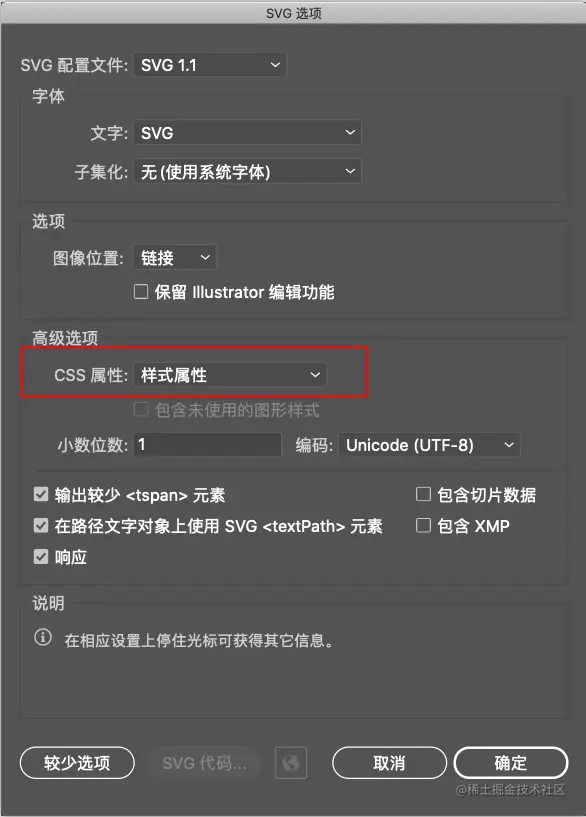The image size is (586, 817).
Task: Click the 包含未使用的图形样式 checkbox
Action: tap(141, 410)
